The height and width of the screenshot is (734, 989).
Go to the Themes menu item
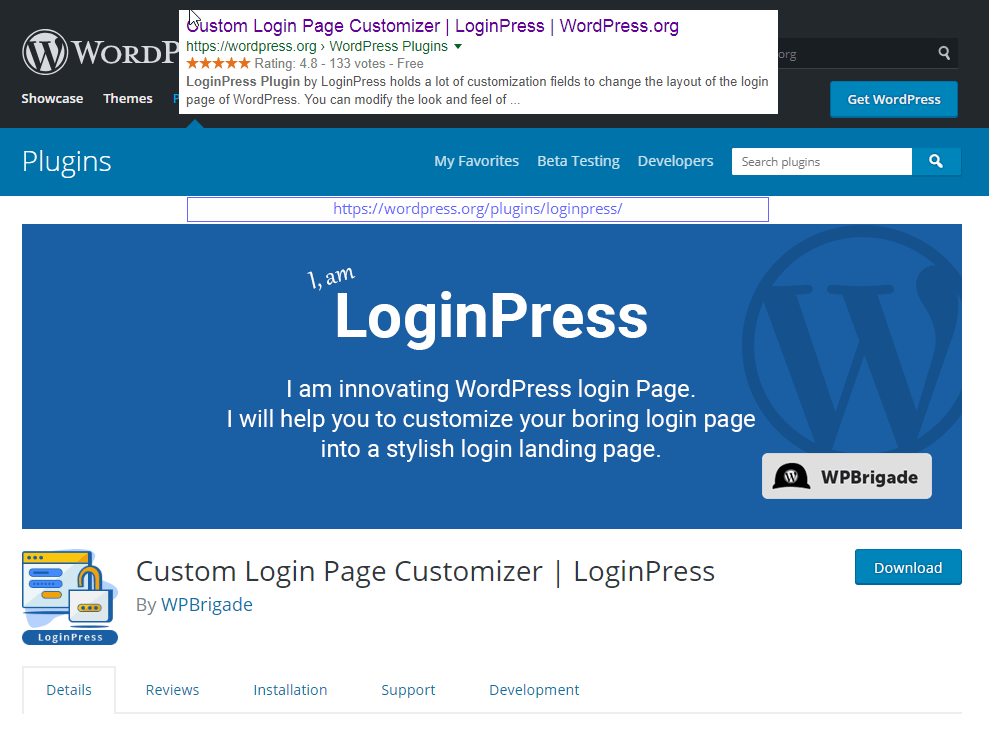point(128,99)
